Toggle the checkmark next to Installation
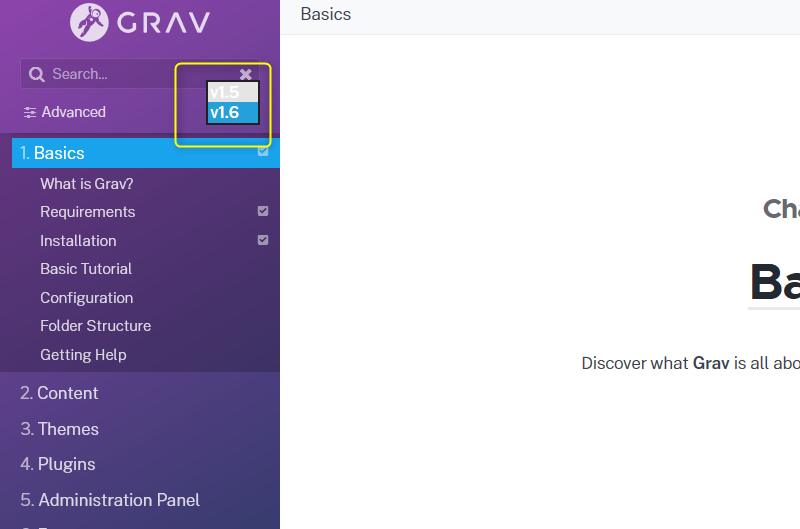Image resolution: width=800 pixels, height=529 pixels. click(x=263, y=240)
